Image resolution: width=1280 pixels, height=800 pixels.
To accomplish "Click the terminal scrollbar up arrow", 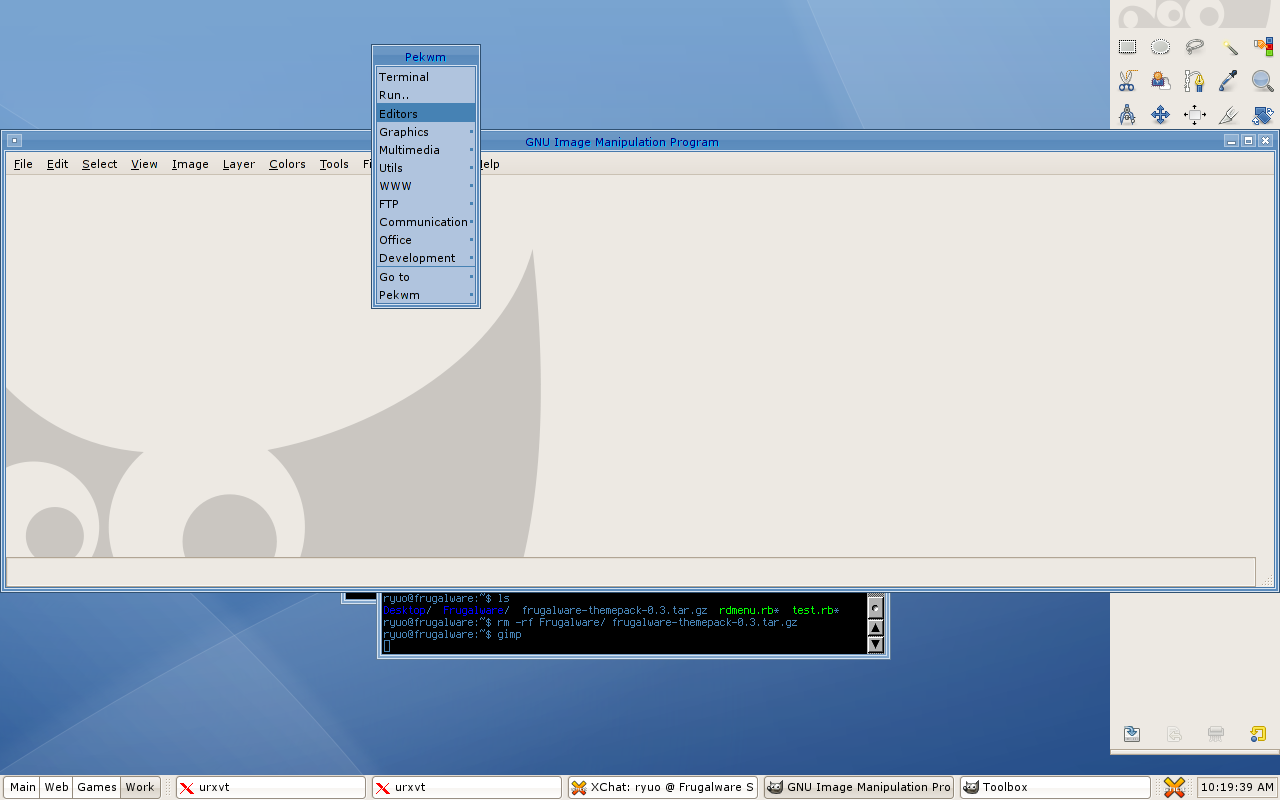I will (875, 627).
